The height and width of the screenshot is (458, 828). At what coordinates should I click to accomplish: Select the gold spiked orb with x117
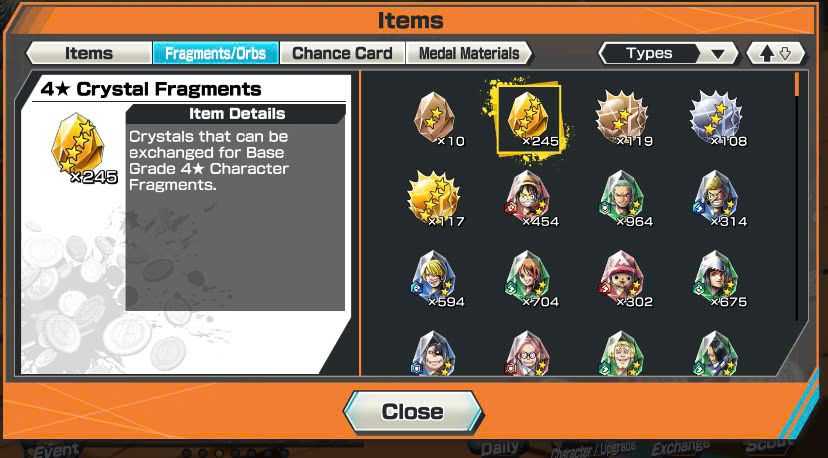[435, 199]
